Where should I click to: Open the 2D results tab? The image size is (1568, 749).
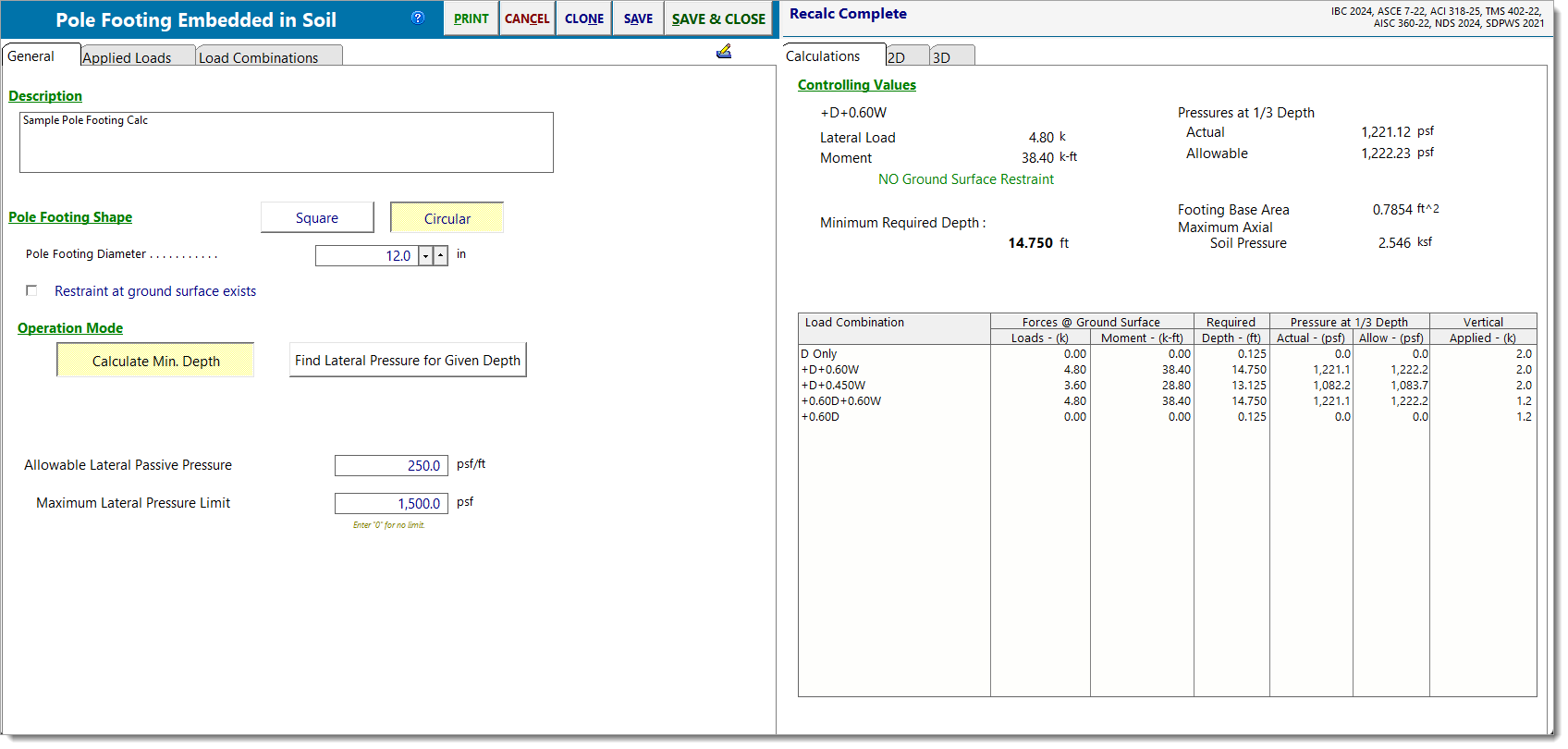pos(897,57)
